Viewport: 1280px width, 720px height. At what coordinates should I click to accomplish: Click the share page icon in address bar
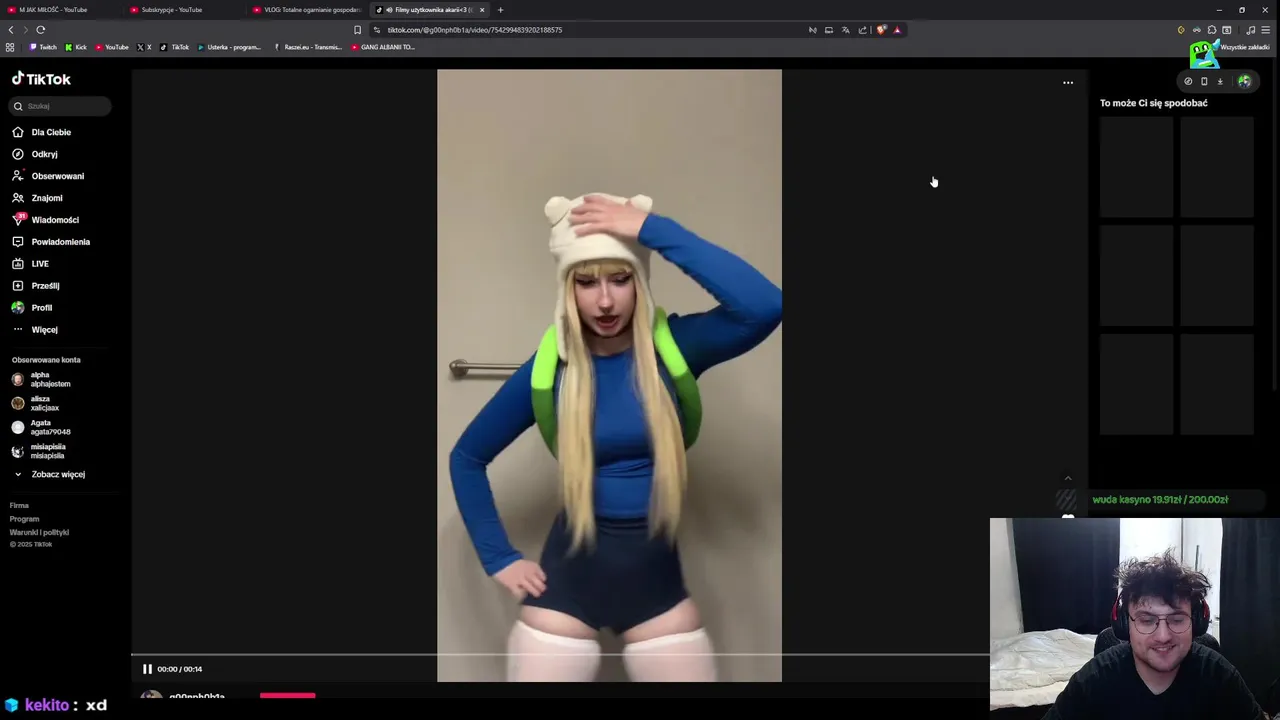pos(863,30)
